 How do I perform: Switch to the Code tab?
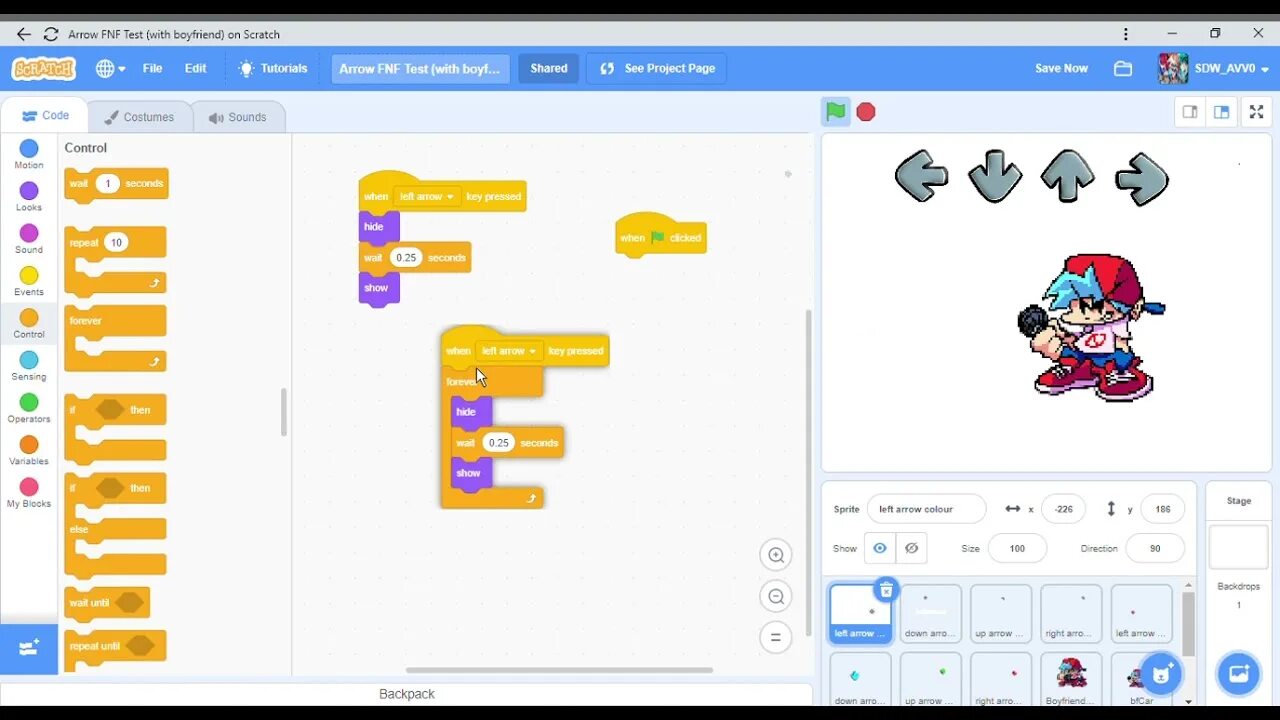(x=45, y=116)
